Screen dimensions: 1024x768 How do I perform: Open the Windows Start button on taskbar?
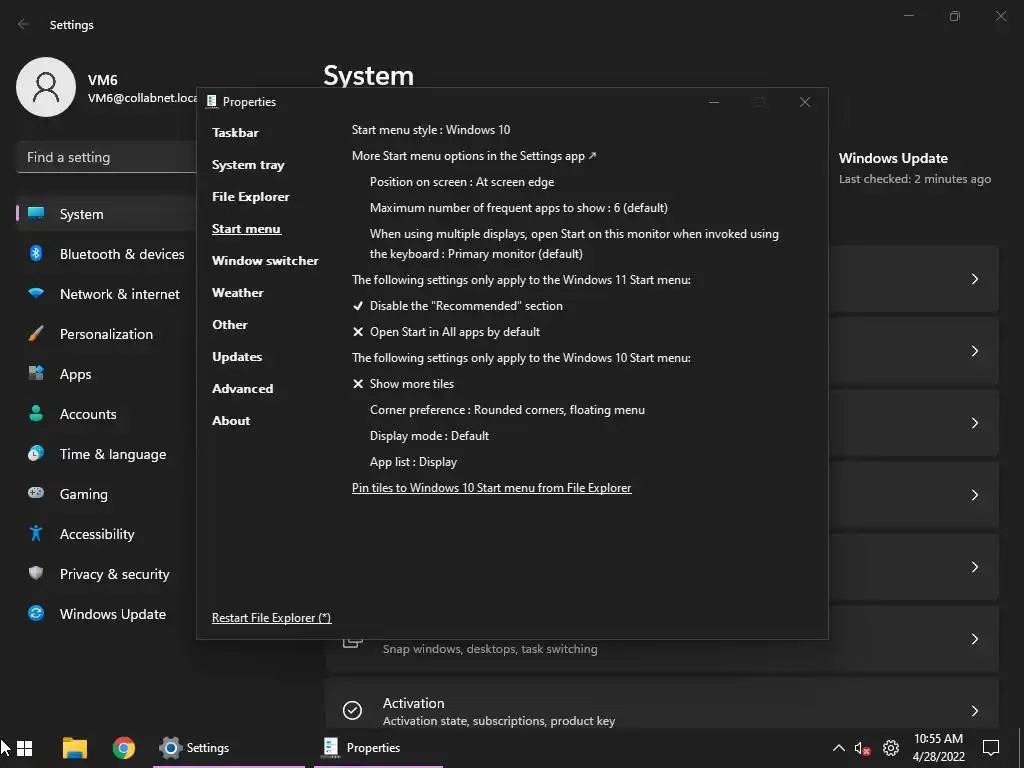click(25, 748)
